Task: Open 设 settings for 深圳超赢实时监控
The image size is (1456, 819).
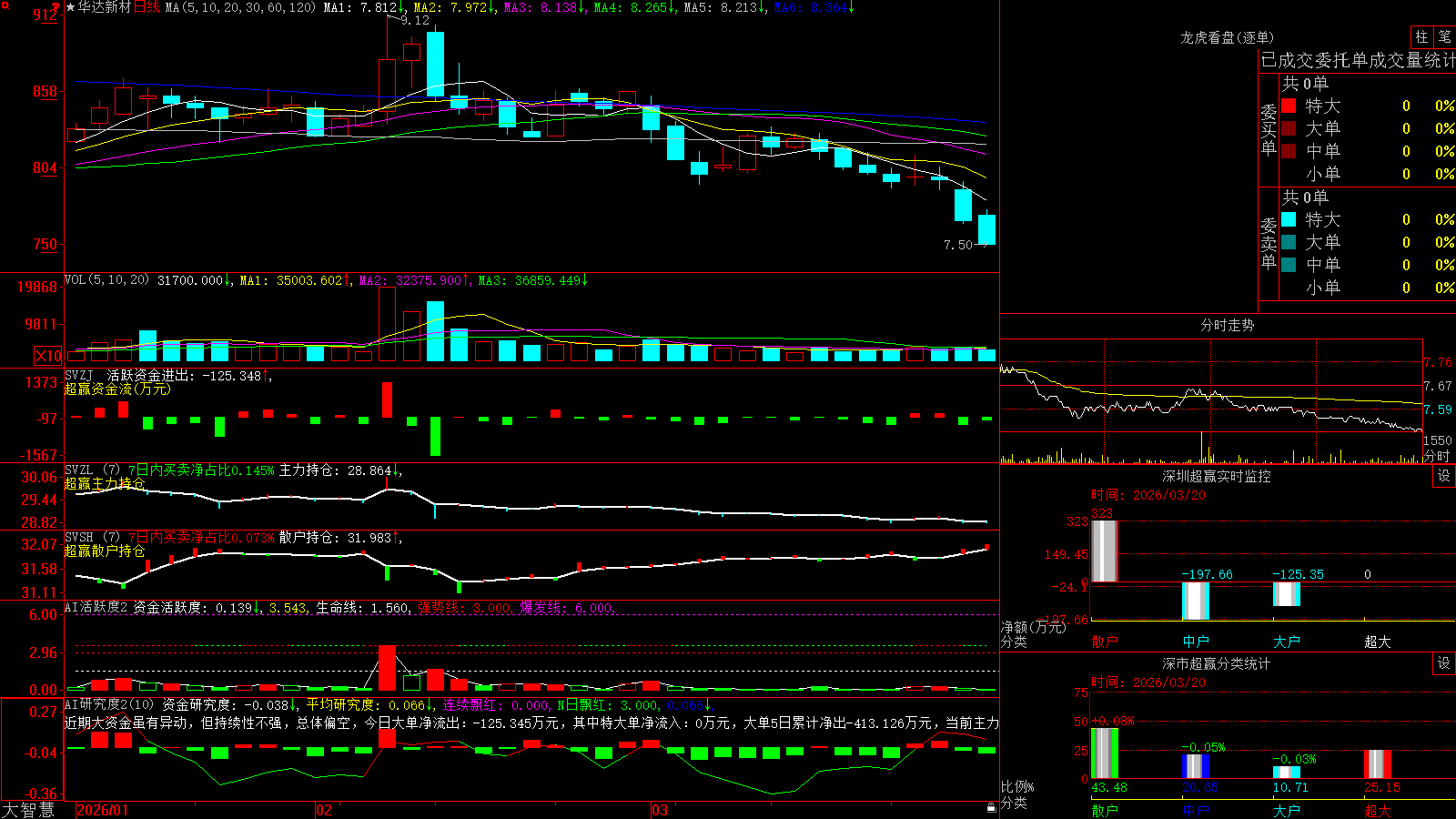Action: (x=1444, y=476)
